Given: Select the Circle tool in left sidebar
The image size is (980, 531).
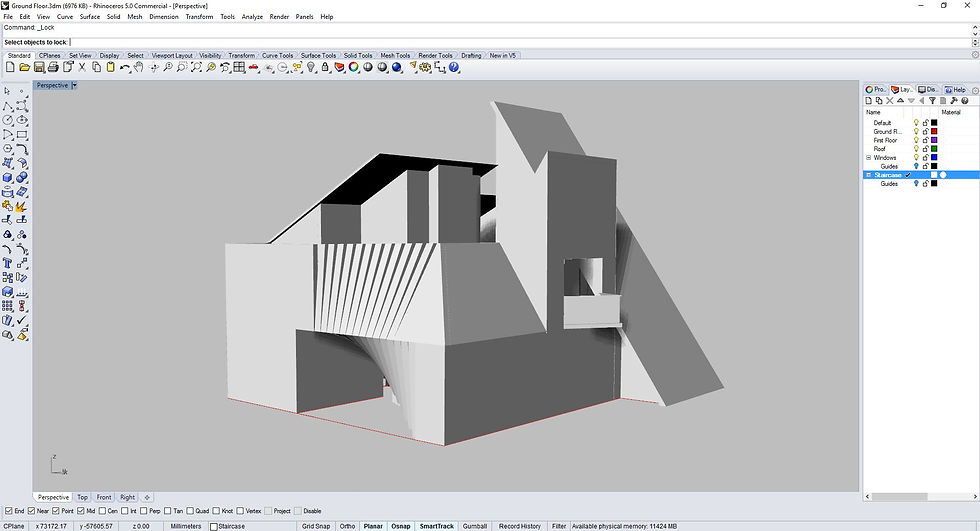Looking at the screenshot, I should click(x=8, y=120).
